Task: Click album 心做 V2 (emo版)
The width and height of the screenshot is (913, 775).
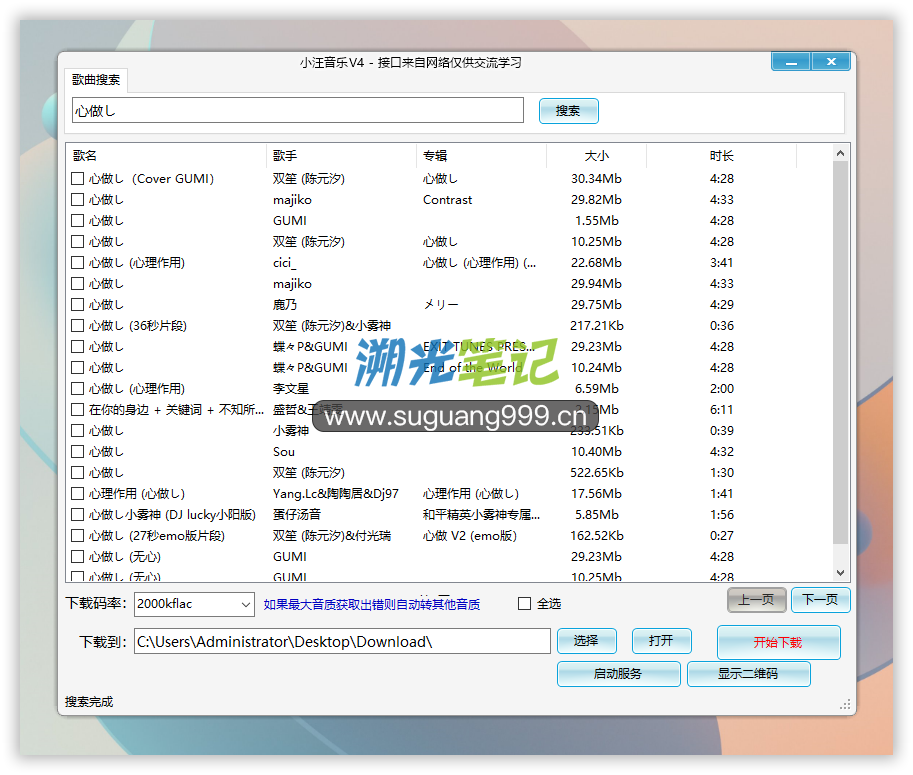Action: pos(470,536)
